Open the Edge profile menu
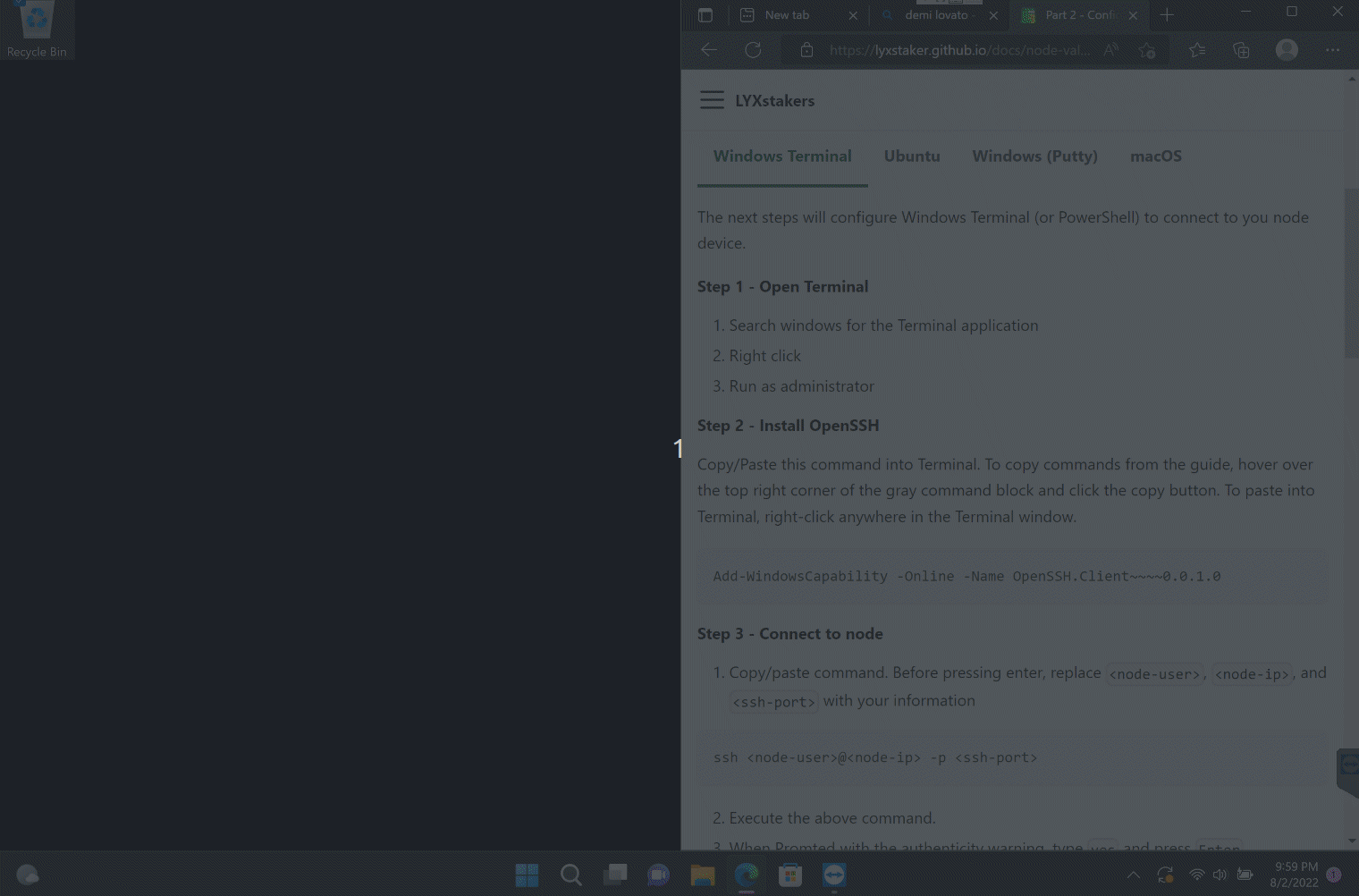The width and height of the screenshot is (1359, 896). click(1287, 50)
